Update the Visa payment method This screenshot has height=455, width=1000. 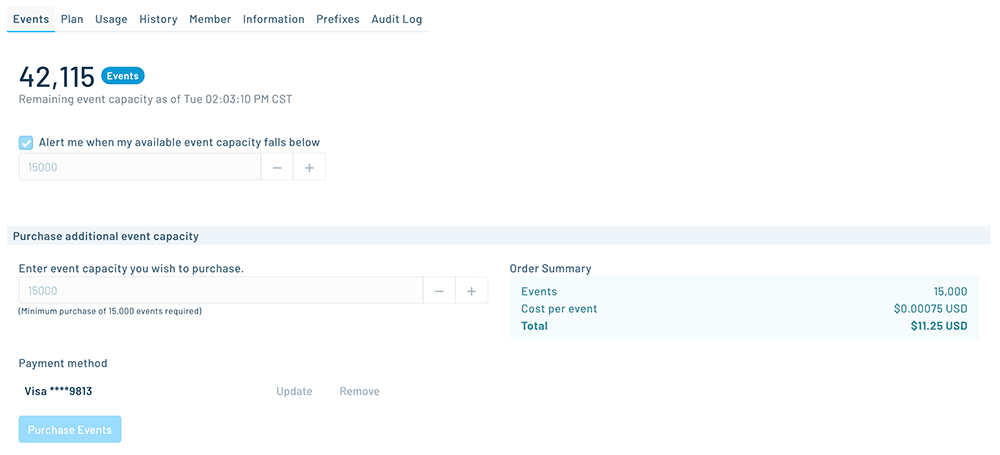point(294,391)
